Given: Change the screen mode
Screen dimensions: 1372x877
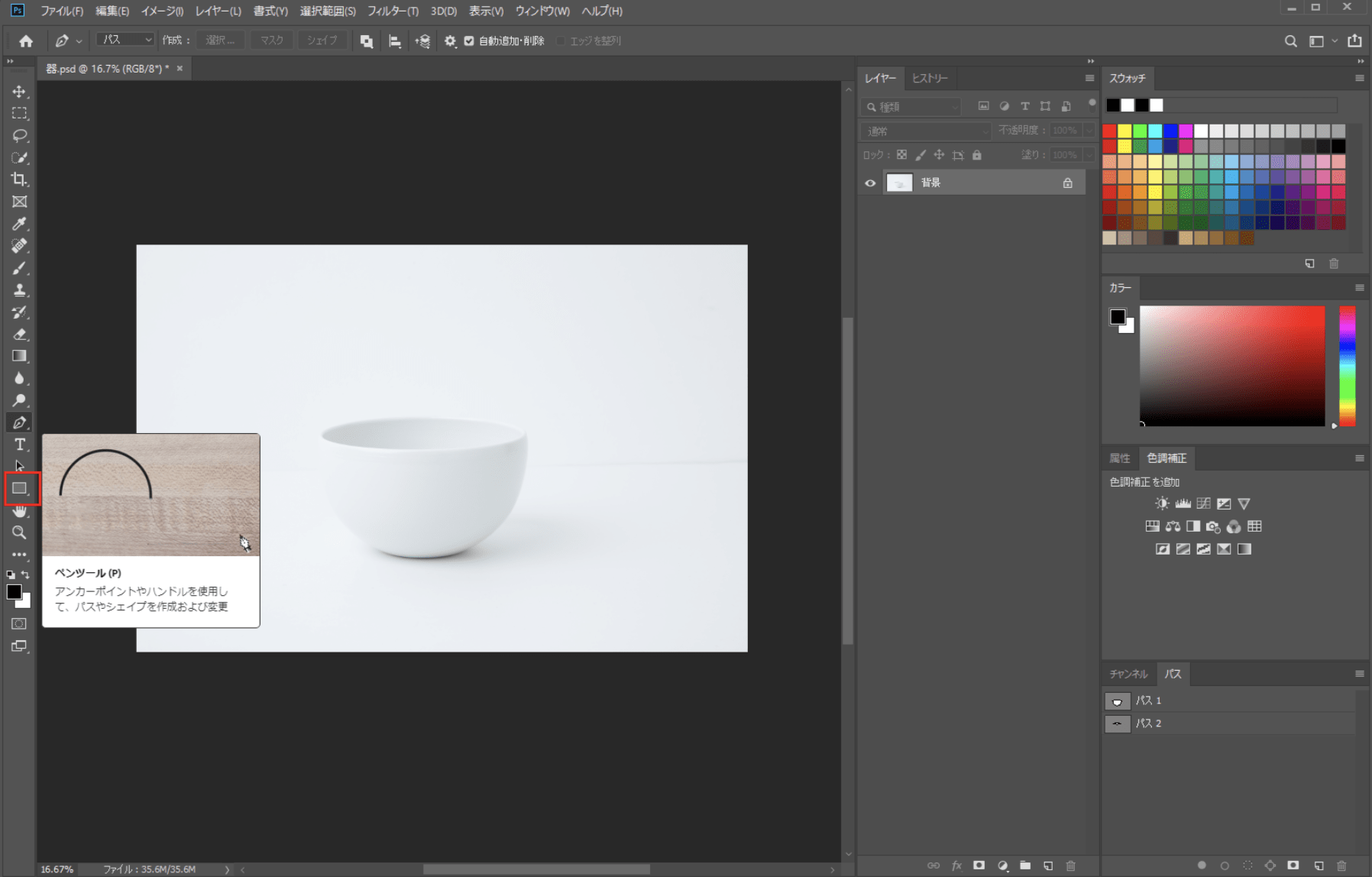Looking at the screenshot, I should pos(19,646).
